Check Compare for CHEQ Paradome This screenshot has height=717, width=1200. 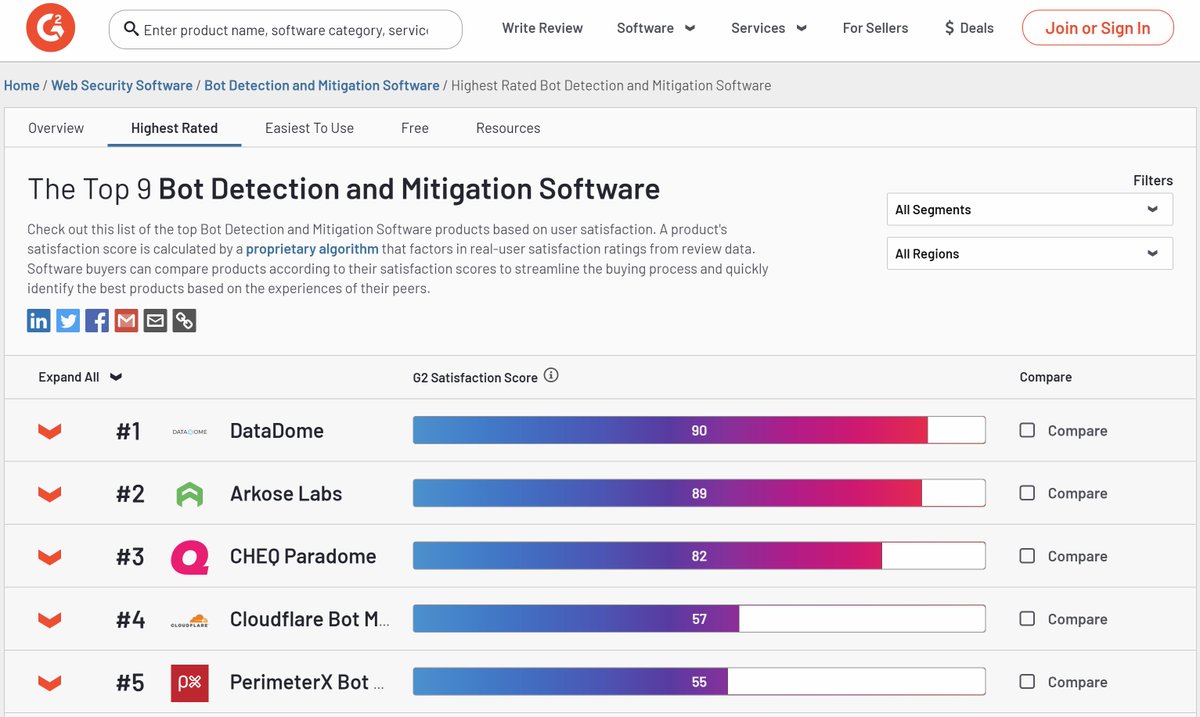point(1027,556)
